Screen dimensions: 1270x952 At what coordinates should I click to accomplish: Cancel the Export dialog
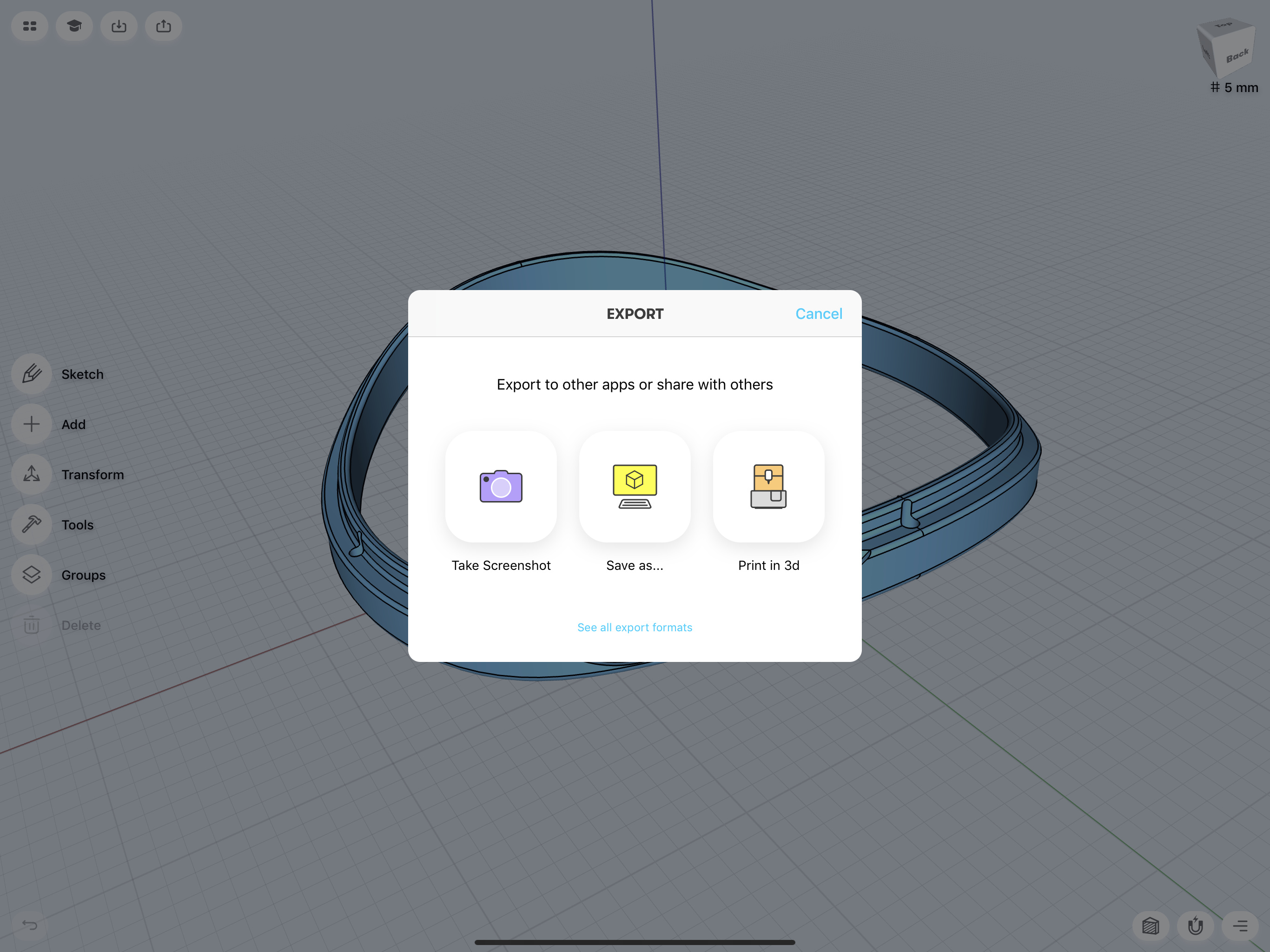point(818,314)
